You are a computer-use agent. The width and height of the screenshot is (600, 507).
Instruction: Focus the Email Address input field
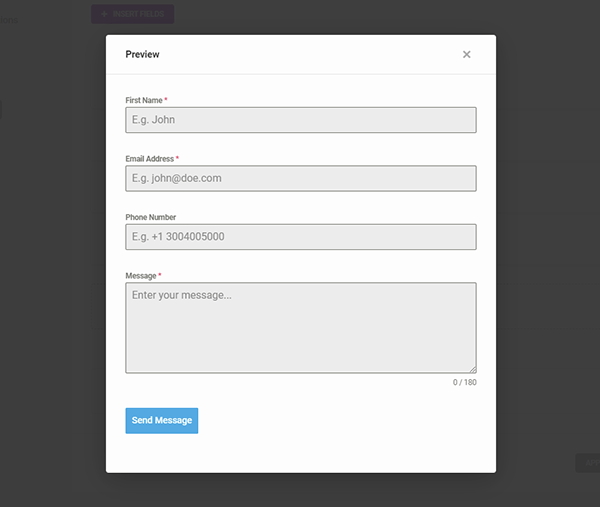(x=300, y=178)
